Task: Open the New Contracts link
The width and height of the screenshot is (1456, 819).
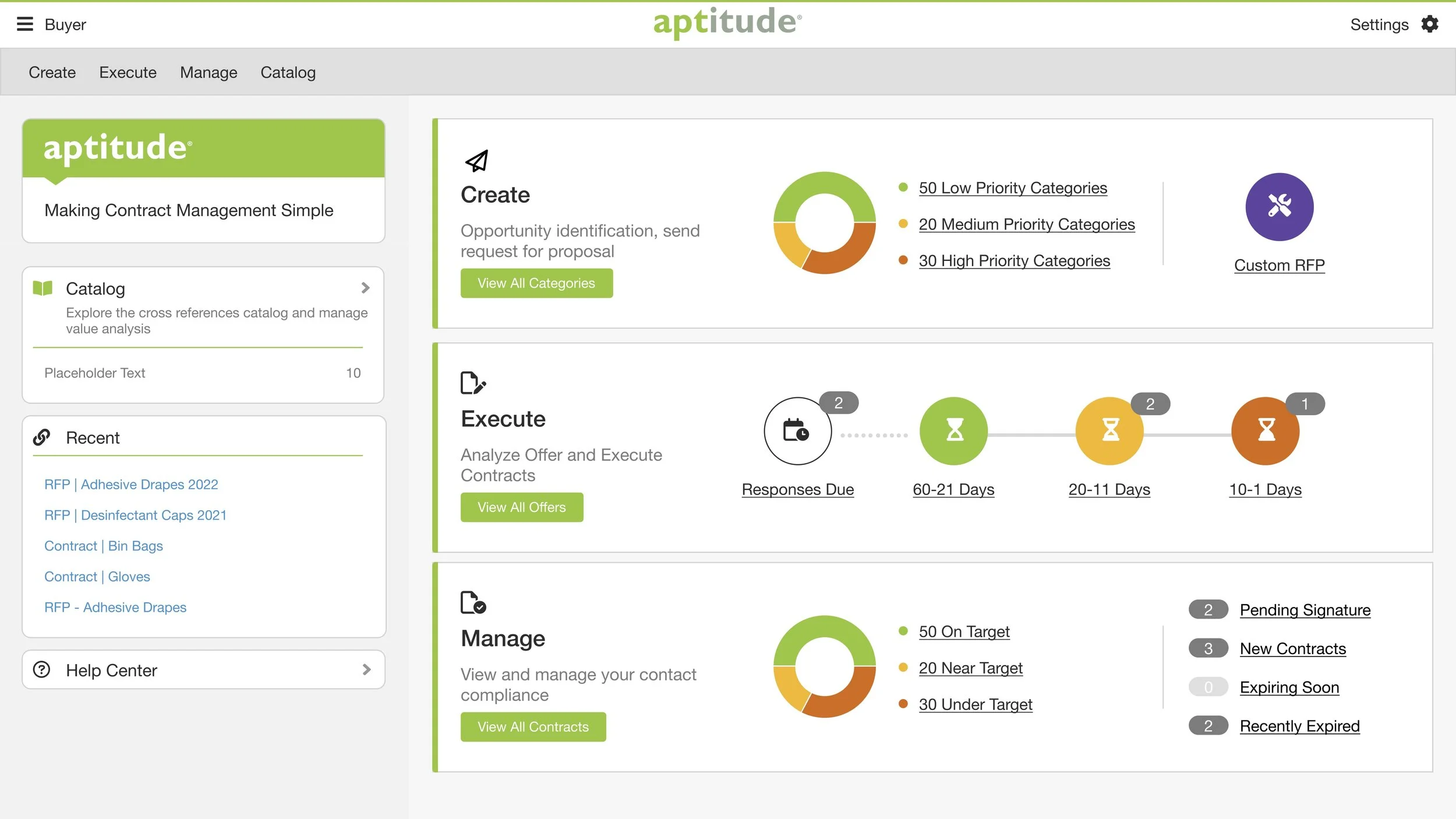Action: pos(1292,648)
